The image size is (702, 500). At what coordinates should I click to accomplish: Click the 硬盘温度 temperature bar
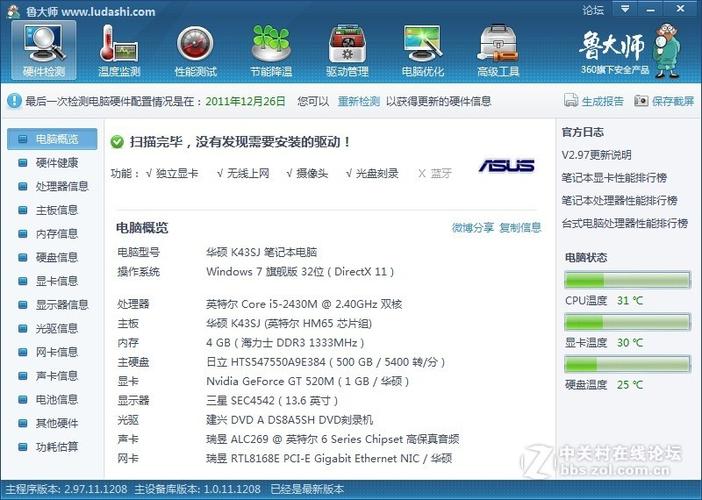coord(627,364)
